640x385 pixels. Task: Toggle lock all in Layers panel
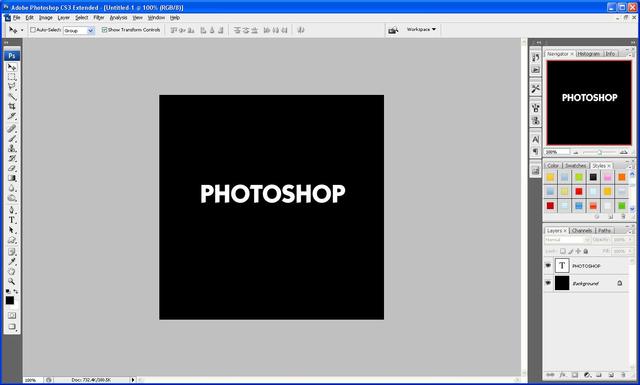(586, 251)
